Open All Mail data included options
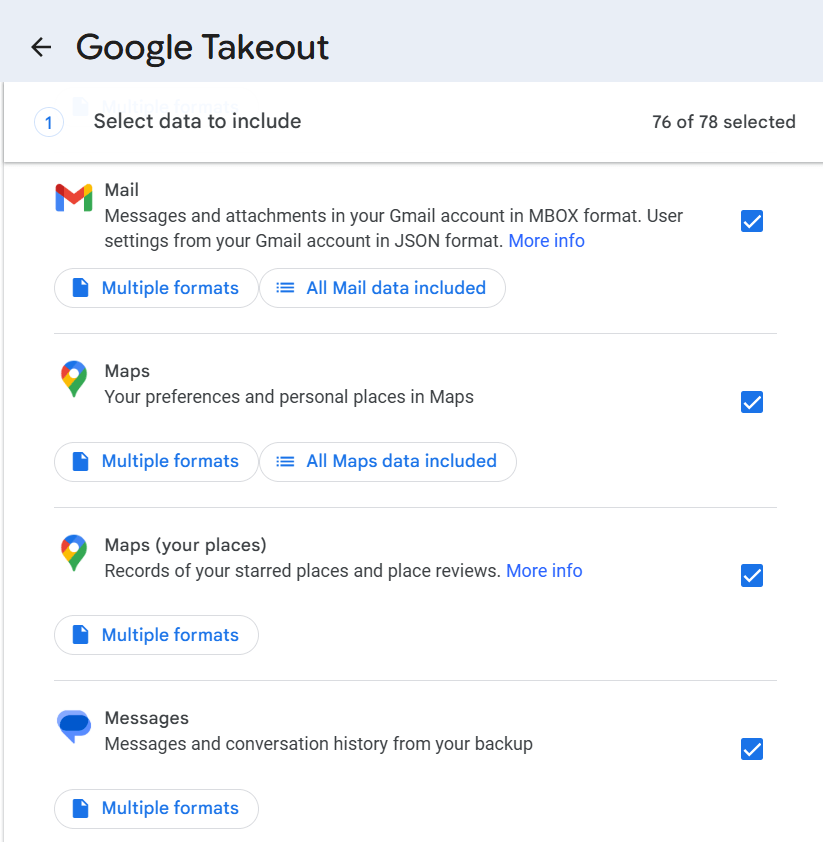The height and width of the screenshot is (842, 823). 382,287
